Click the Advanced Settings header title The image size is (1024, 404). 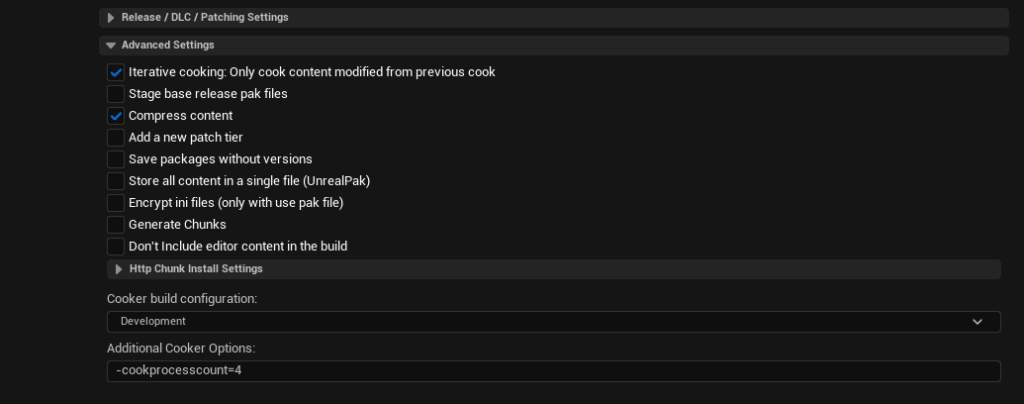[x=168, y=45]
